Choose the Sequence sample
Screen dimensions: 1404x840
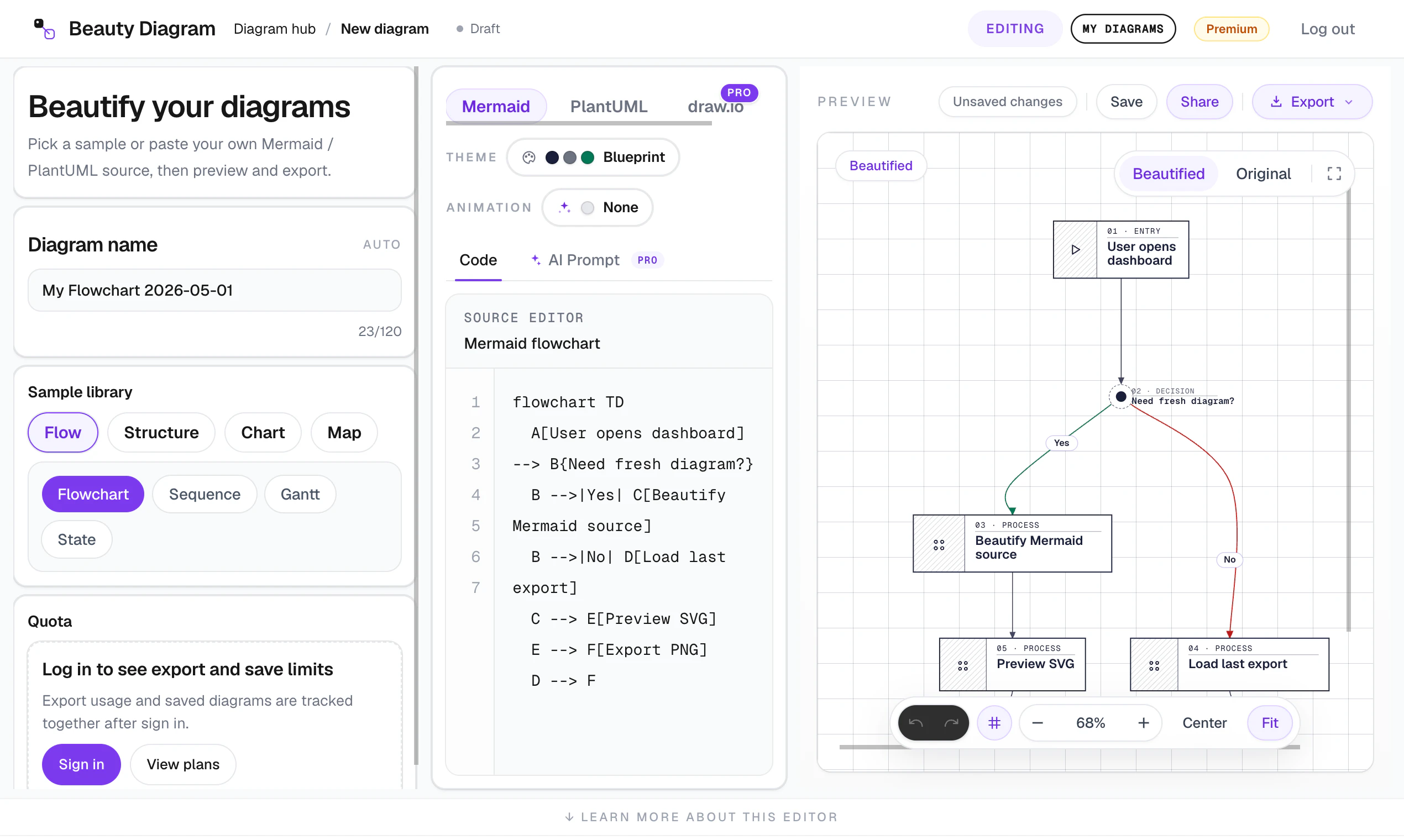[205, 494]
